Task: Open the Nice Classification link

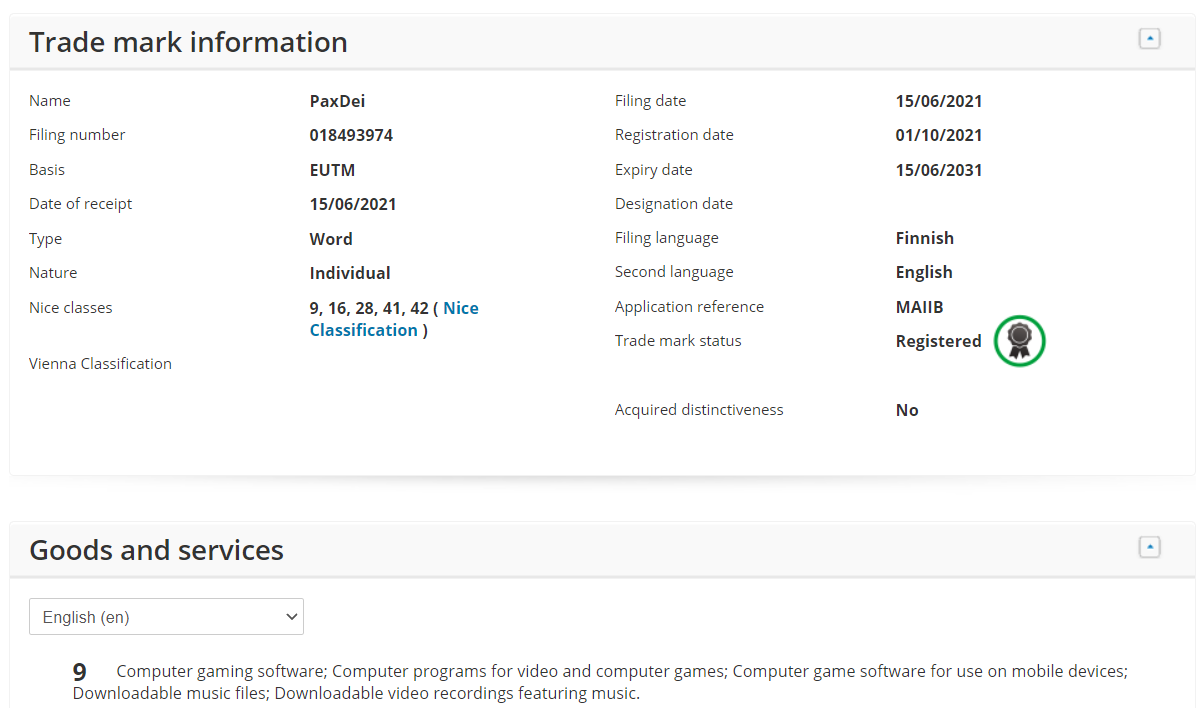Action: (x=394, y=319)
